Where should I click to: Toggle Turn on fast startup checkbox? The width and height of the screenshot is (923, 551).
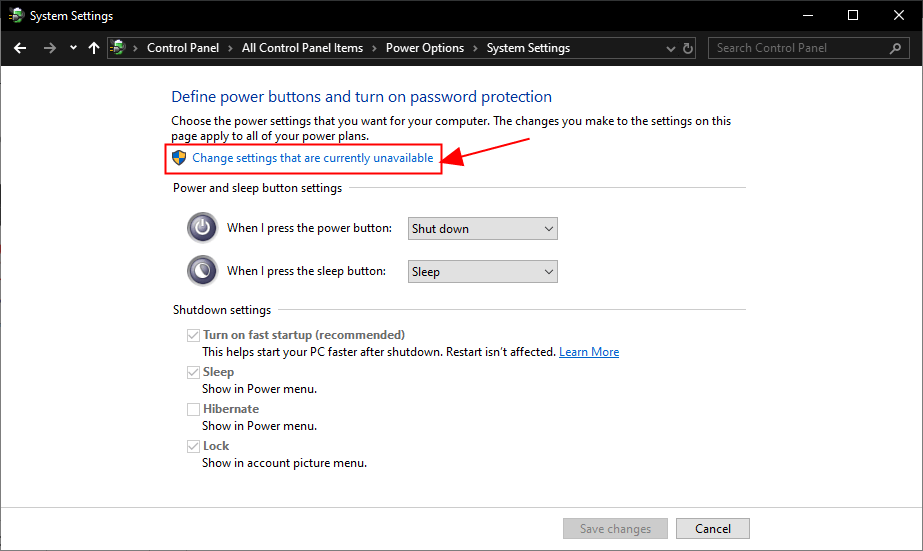pos(193,335)
